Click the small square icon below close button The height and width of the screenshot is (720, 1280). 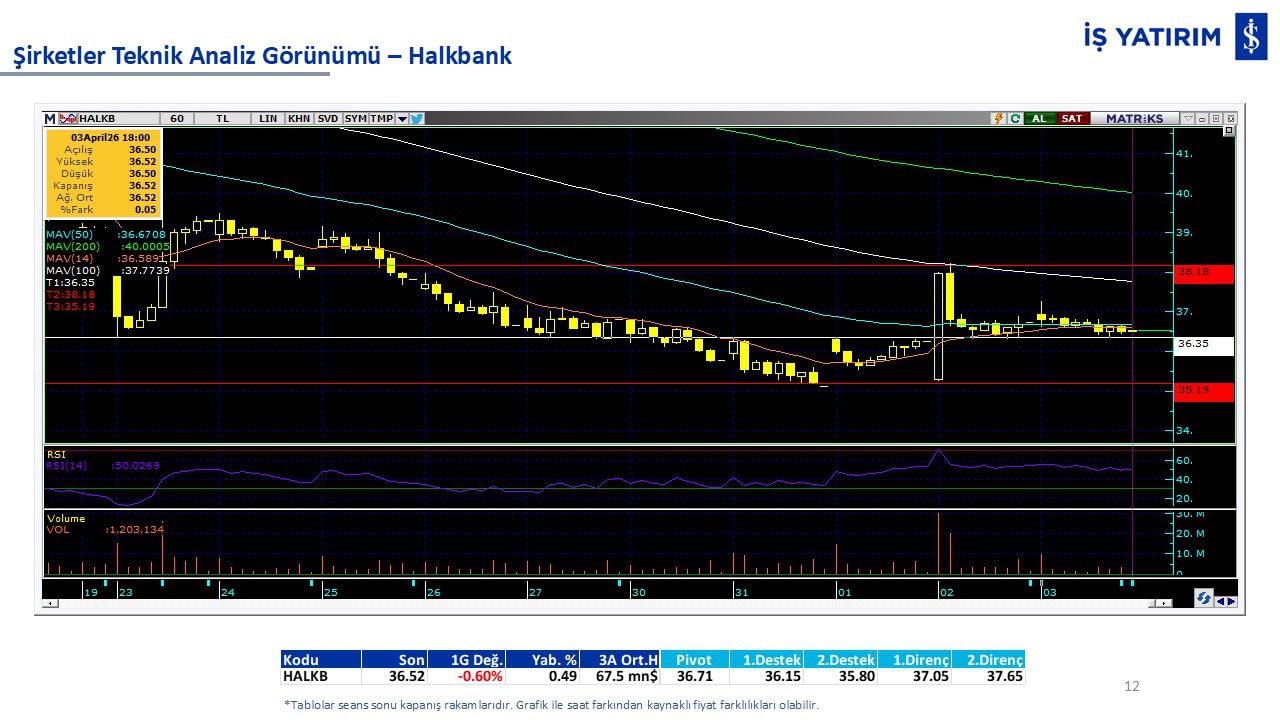click(x=1229, y=131)
